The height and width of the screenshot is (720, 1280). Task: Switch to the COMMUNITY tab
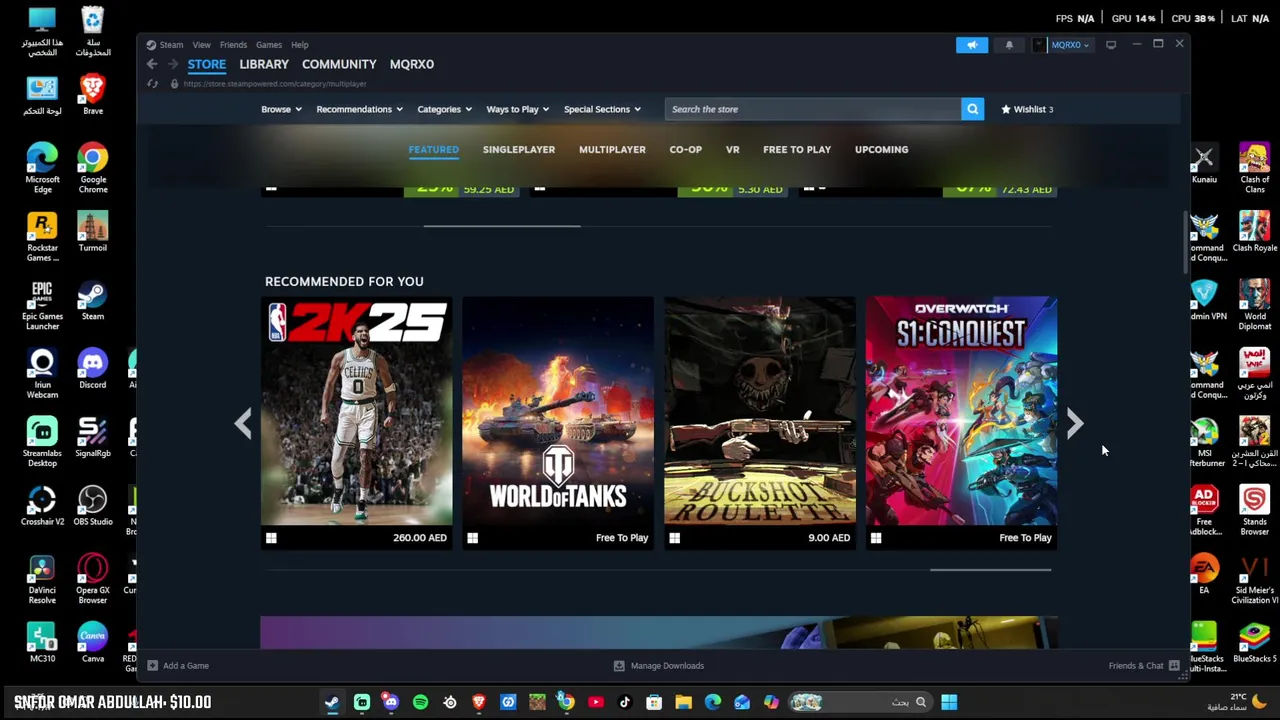point(339,64)
